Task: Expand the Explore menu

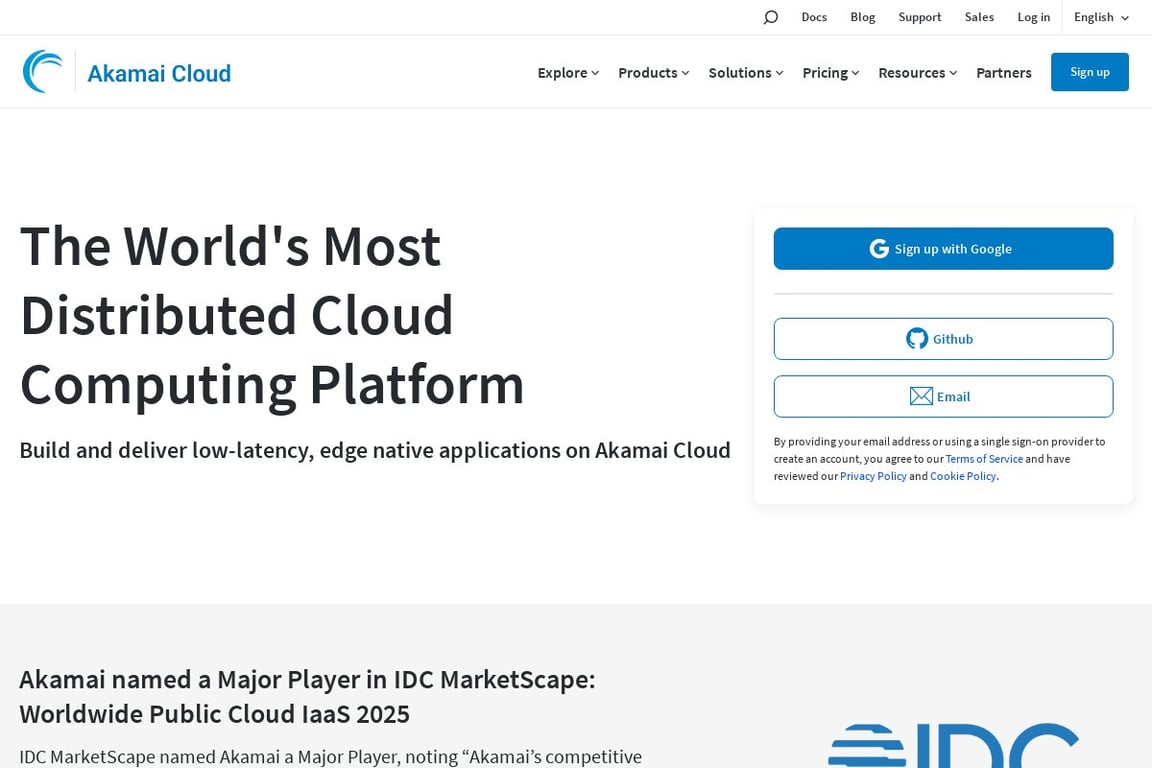Action: click(x=568, y=73)
